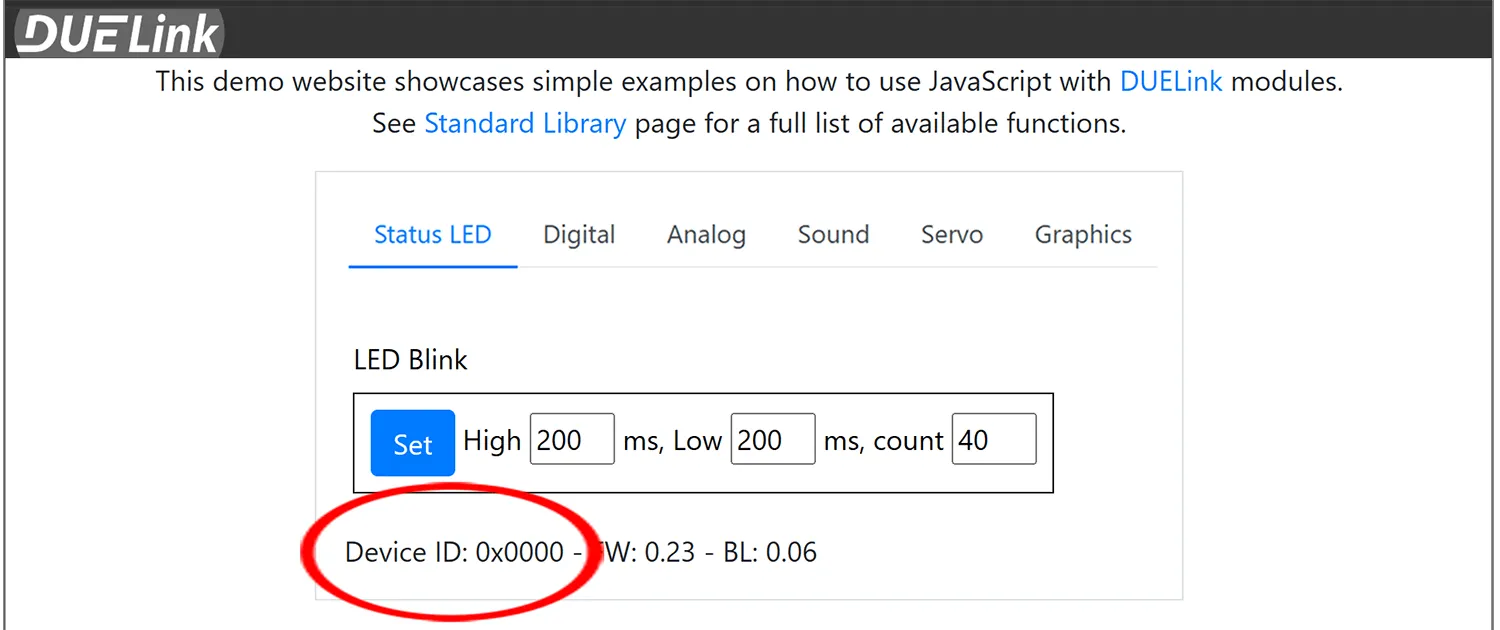The image size is (1500, 630).
Task: Click the High duration input field
Action: [x=571, y=440]
